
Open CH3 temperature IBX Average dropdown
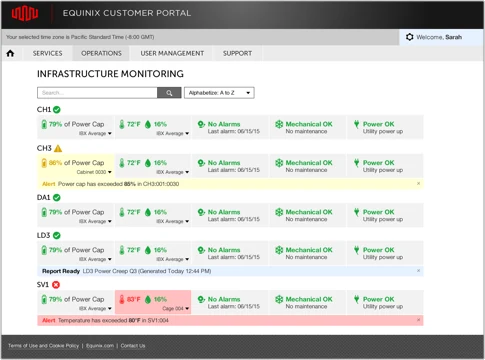[x=173, y=172]
